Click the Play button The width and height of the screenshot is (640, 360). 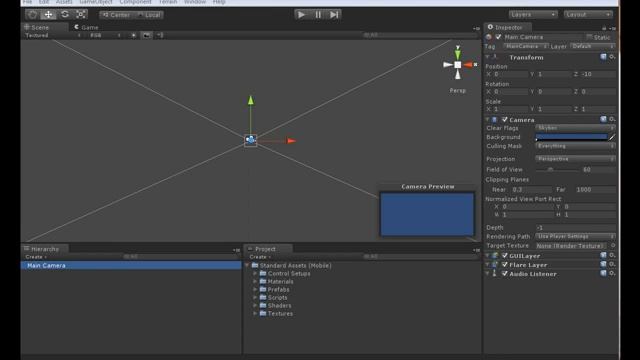click(301, 15)
